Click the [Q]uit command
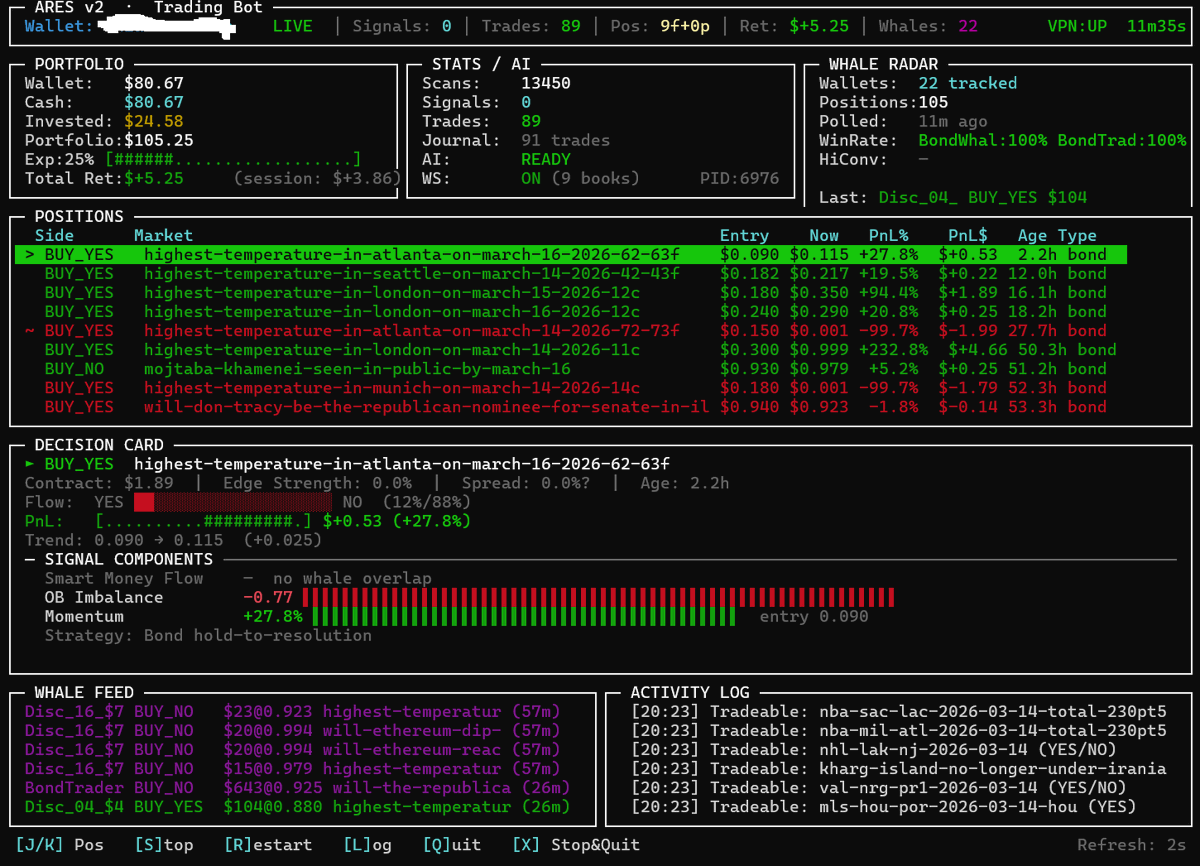The height and width of the screenshot is (866, 1200). coord(452,845)
